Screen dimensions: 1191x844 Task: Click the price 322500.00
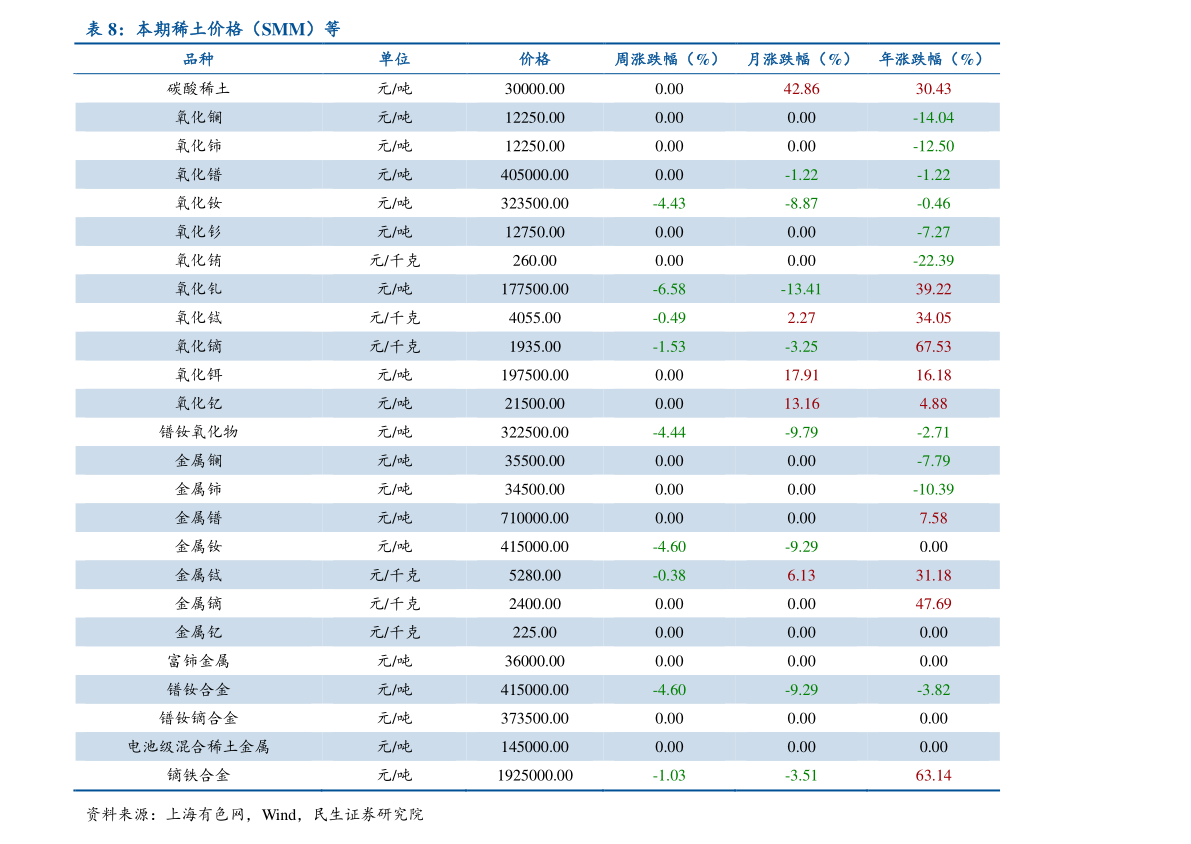click(x=535, y=433)
